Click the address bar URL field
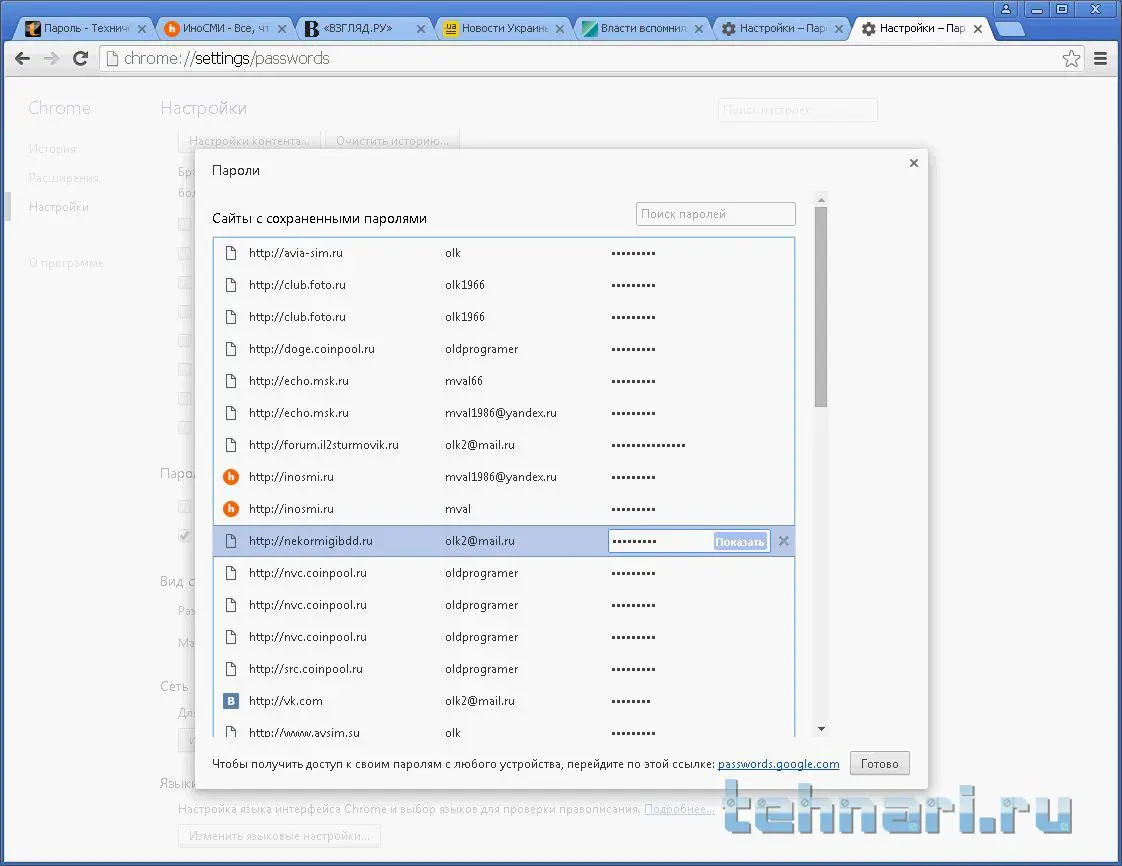Viewport: 1122px width, 866px height. (580, 59)
